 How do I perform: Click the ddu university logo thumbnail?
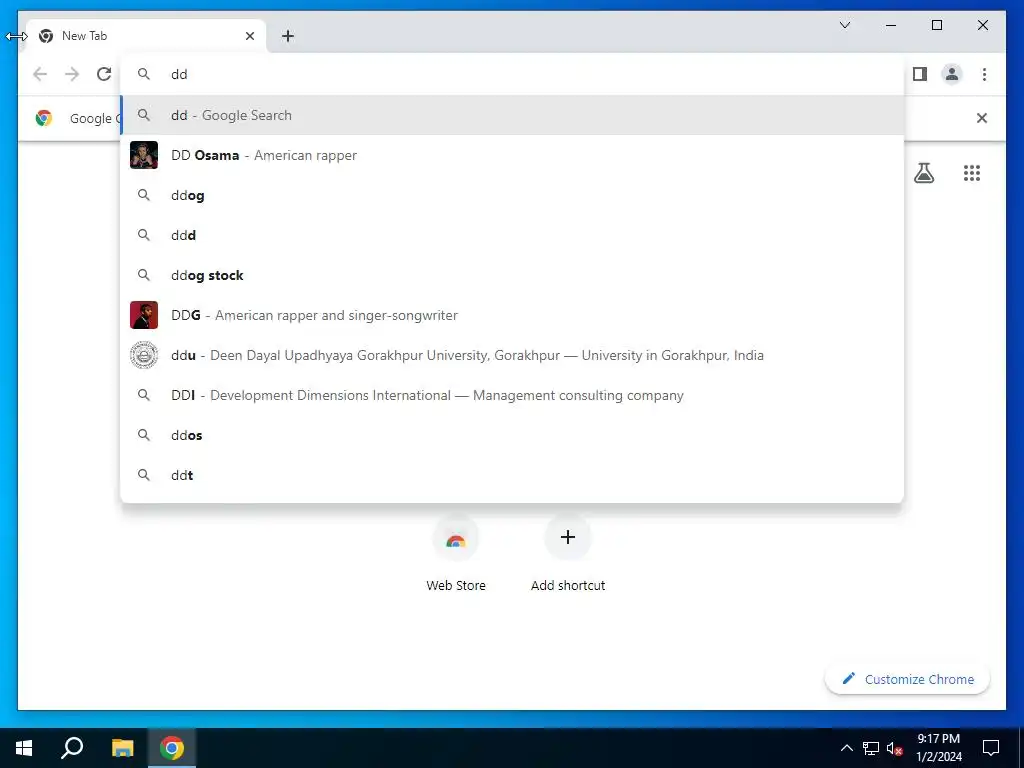(x=144, y=355)
